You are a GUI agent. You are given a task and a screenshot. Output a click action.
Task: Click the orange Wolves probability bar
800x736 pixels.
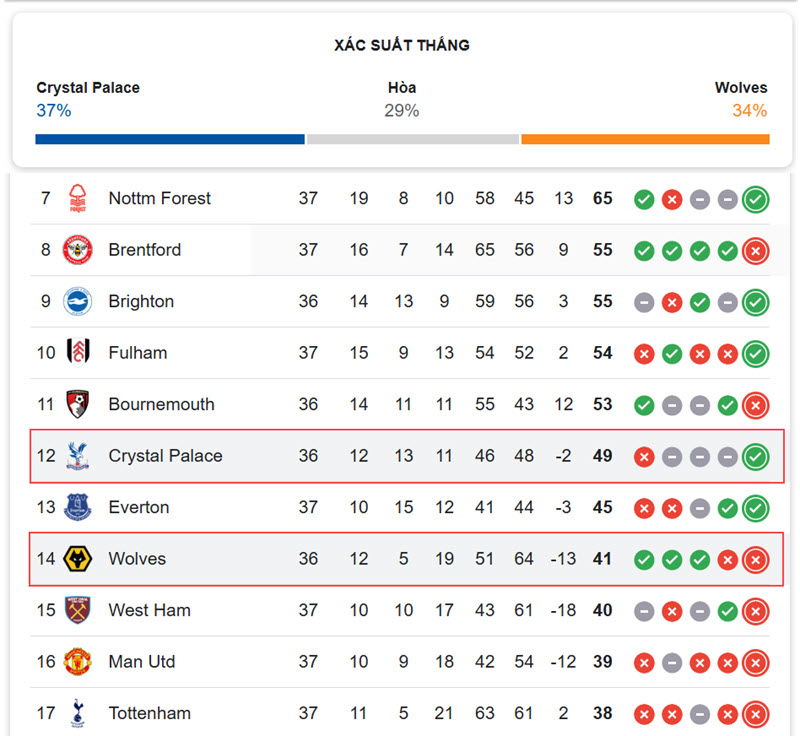pyautogui.click(x=645, y=139)
